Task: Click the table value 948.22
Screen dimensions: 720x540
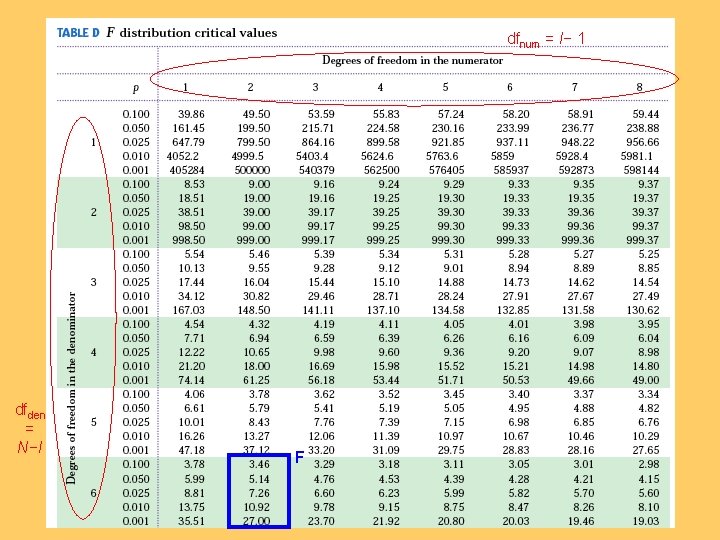Action: click(578, 142)
